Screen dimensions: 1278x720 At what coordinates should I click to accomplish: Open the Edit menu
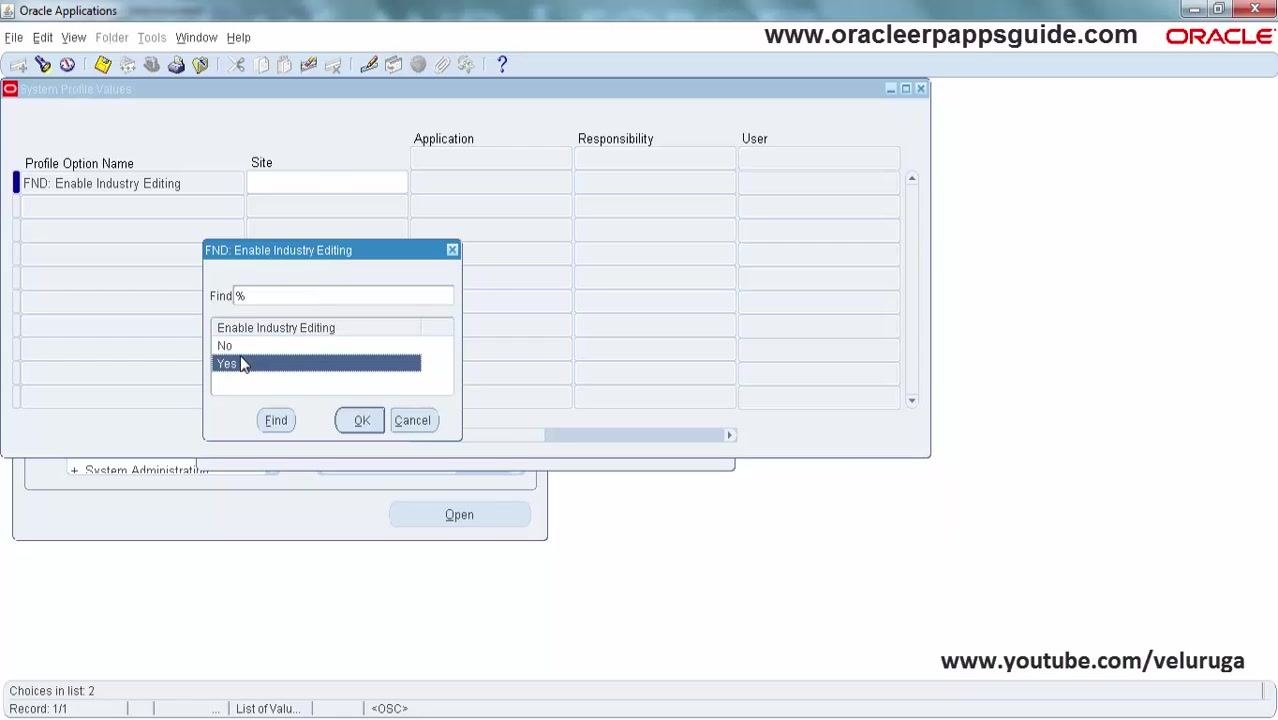[43, 38]
